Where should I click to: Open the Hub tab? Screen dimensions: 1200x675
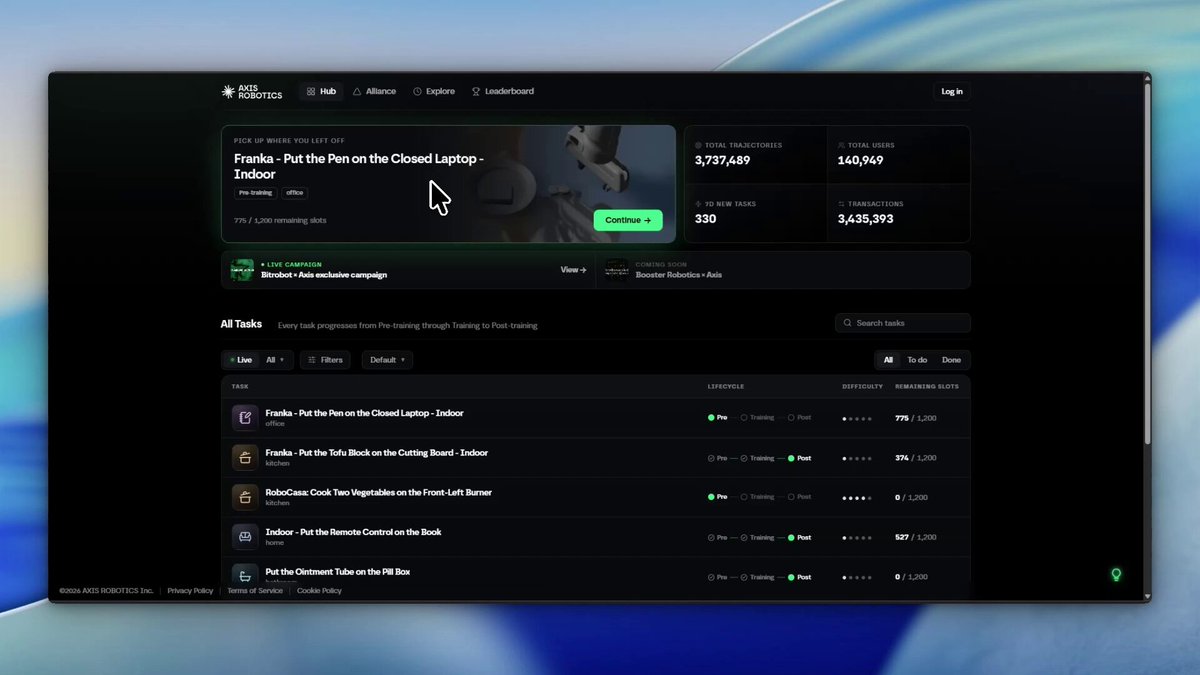(x=321, y=91)
